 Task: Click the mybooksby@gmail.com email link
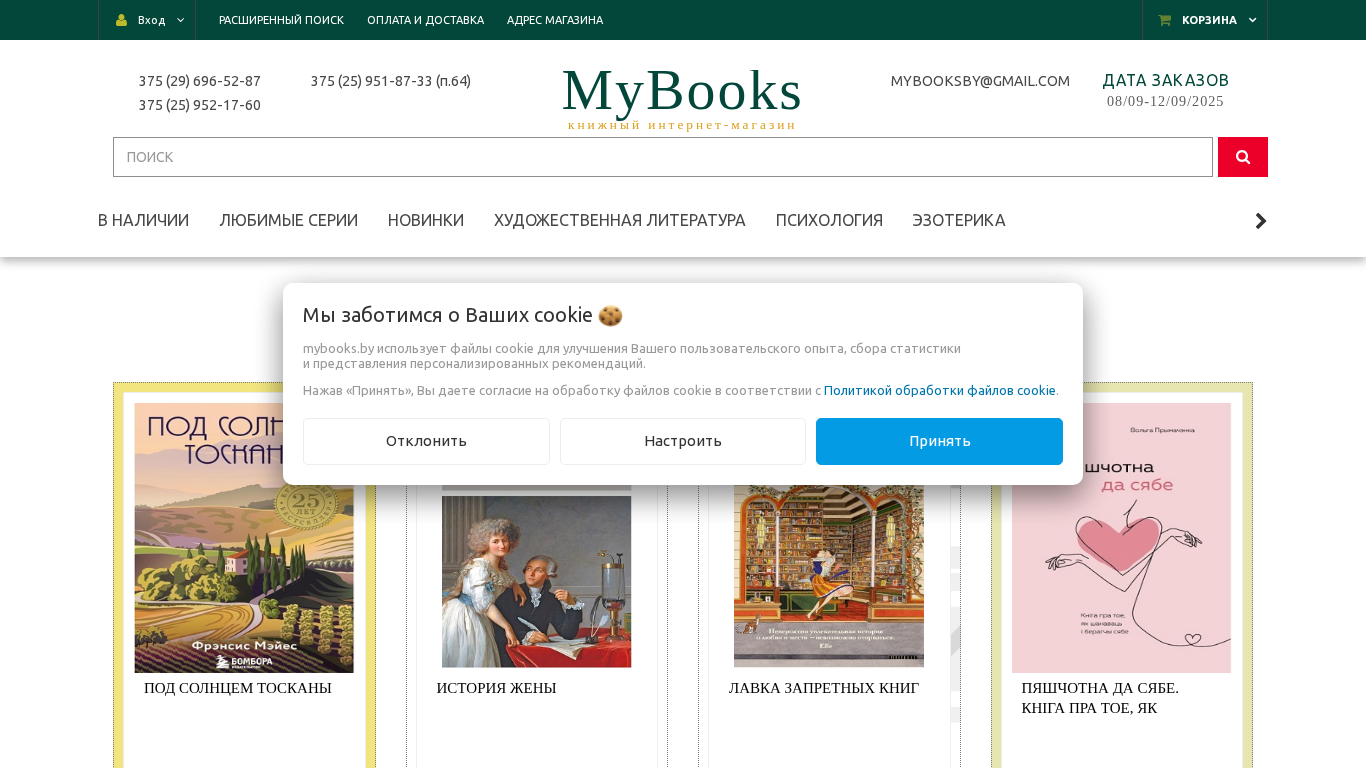tap(980, 81)
